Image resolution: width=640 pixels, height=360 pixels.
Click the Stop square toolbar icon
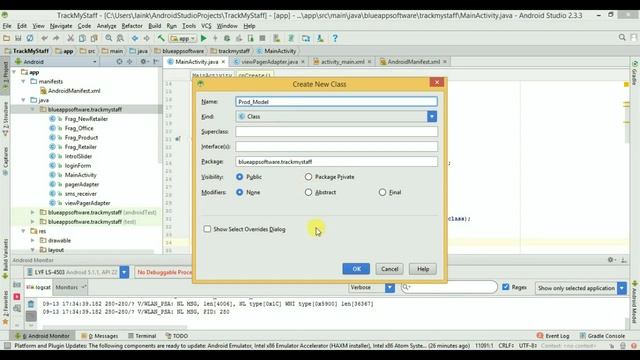[262, 38]
